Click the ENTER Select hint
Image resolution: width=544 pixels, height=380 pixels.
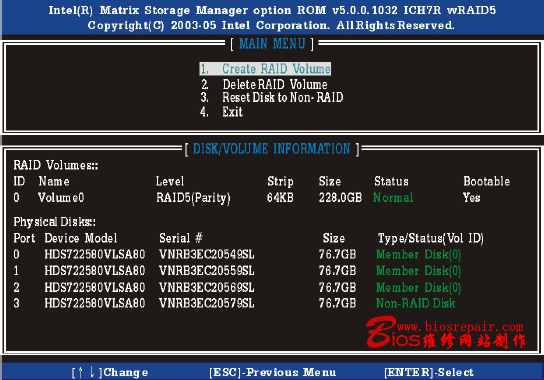coord(429,372)
